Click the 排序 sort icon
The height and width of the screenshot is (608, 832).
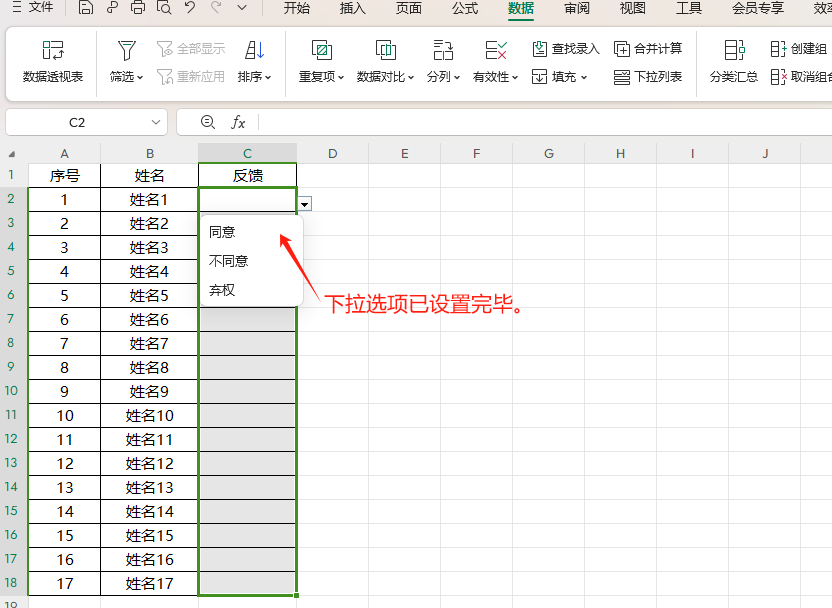(x=254, y=51)
